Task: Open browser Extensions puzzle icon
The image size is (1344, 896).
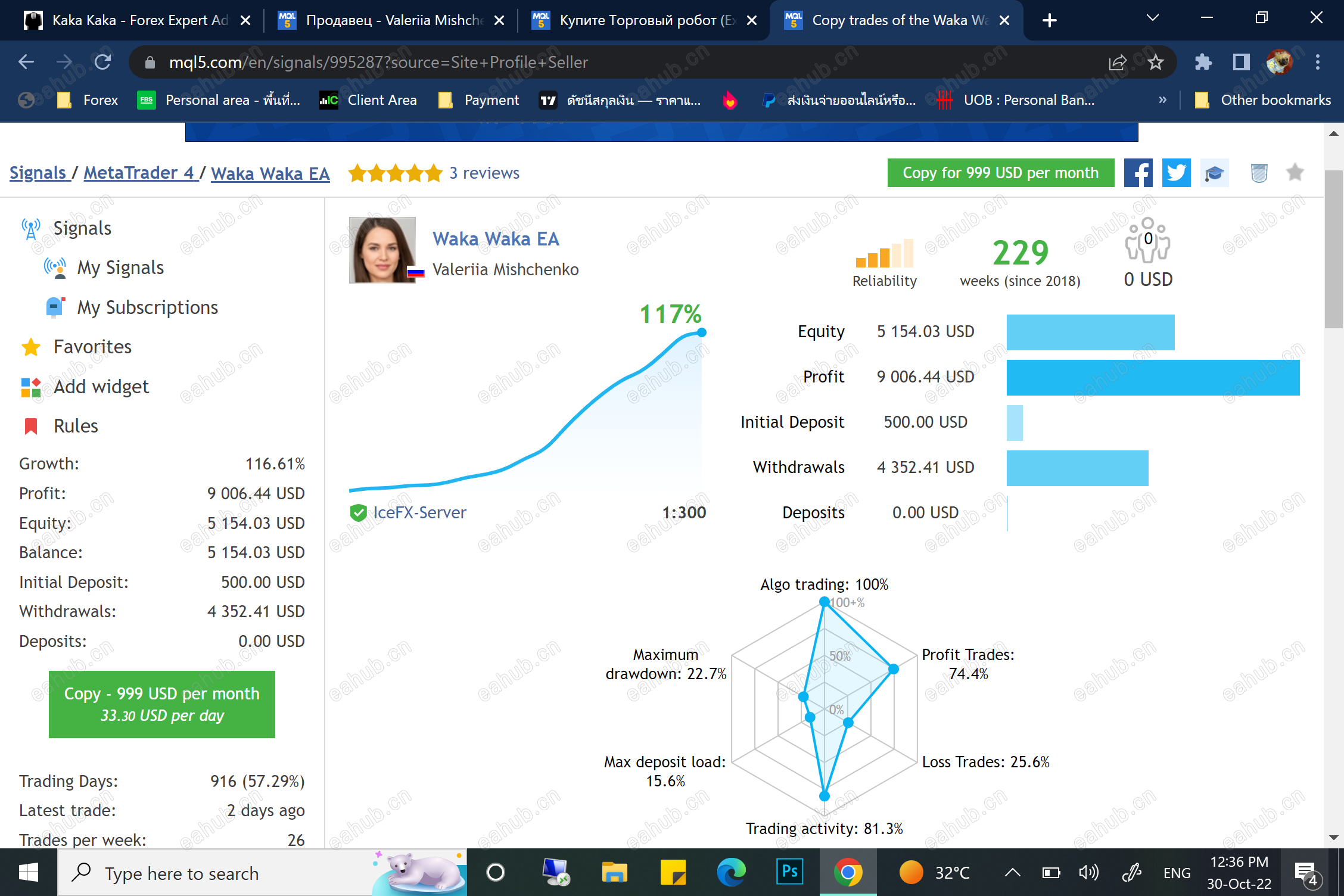Action: coord(1203,62)
